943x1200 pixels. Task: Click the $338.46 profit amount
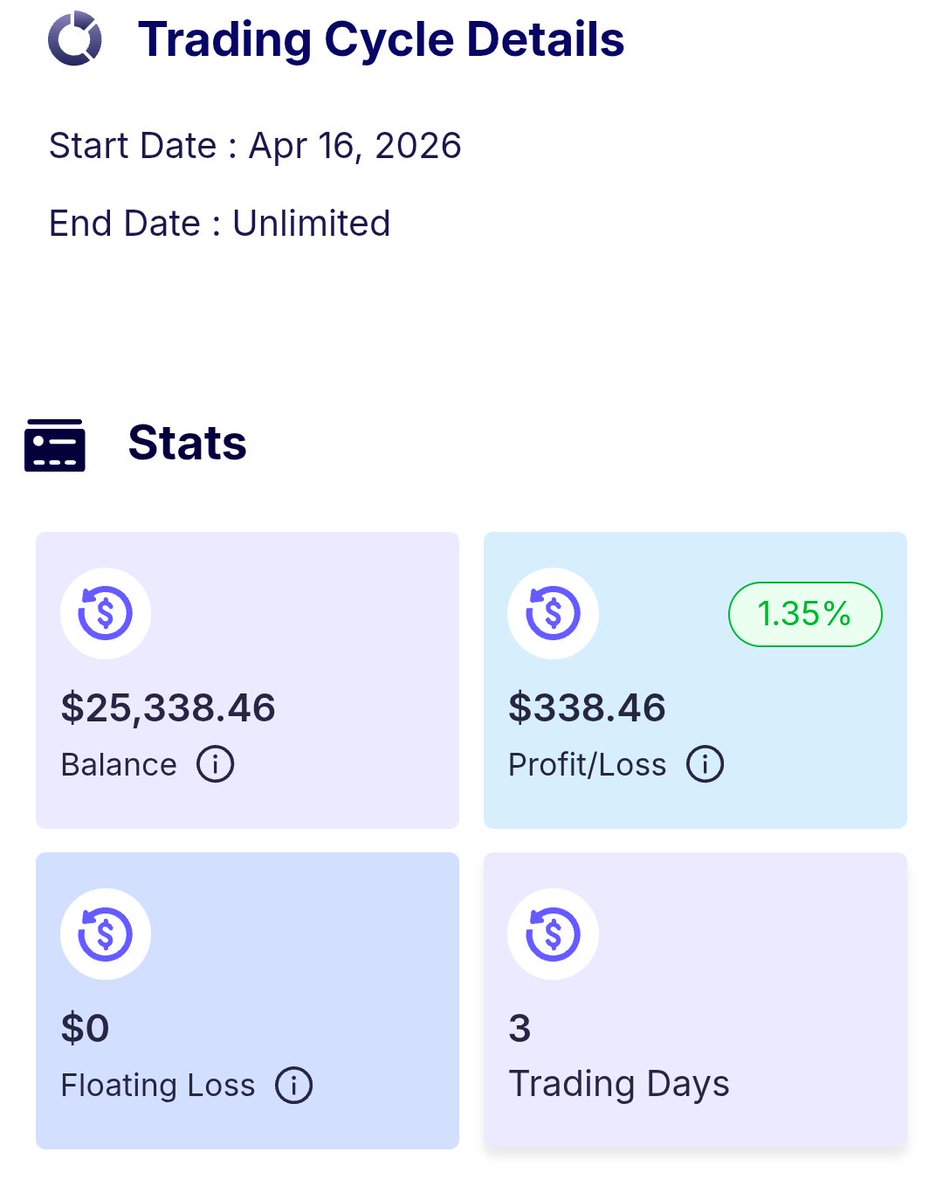tap(587, 708)
